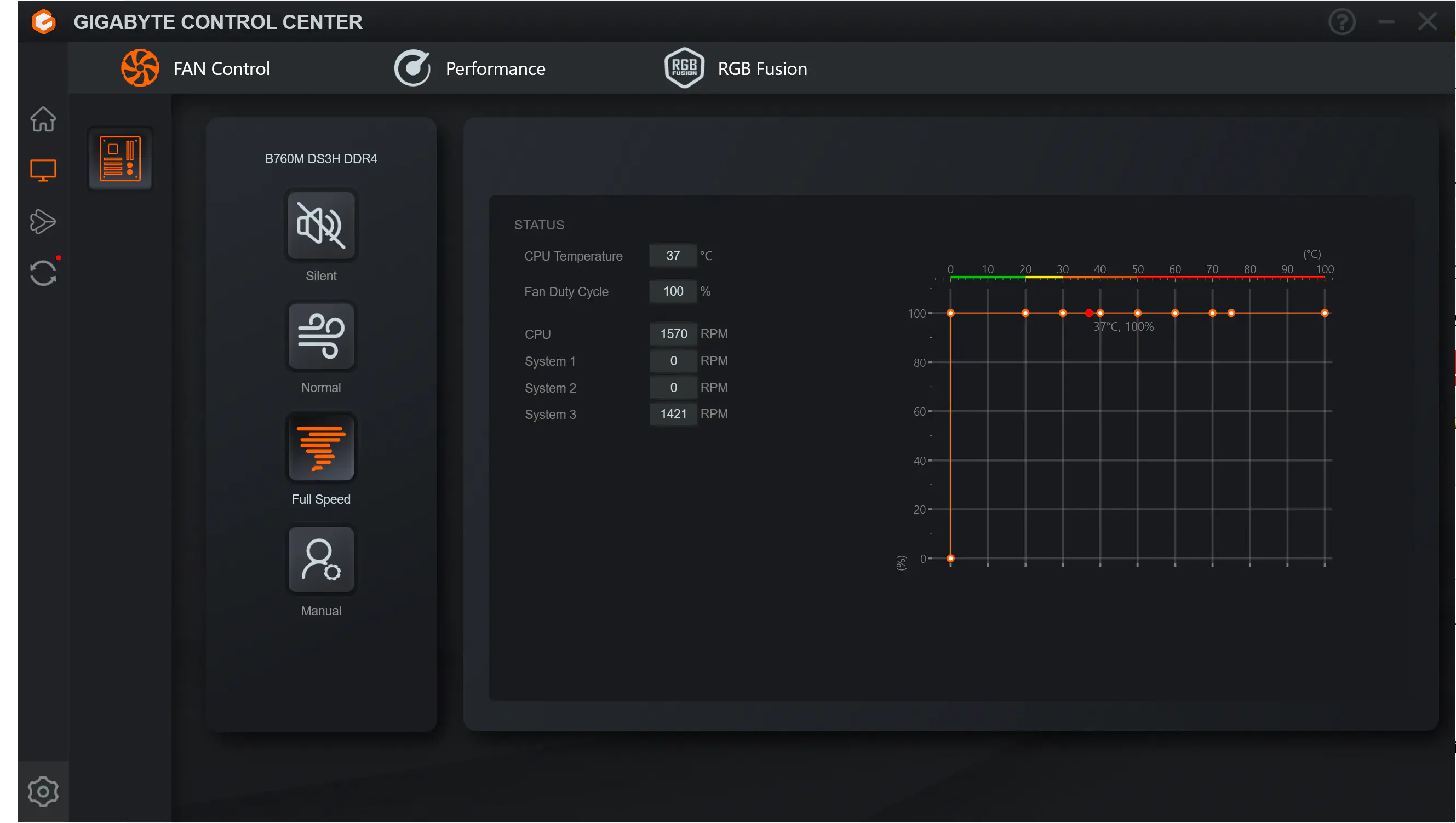Select the Silent fan mode icon
Viewport: 1456px width, 823px height.
(321, 226)
